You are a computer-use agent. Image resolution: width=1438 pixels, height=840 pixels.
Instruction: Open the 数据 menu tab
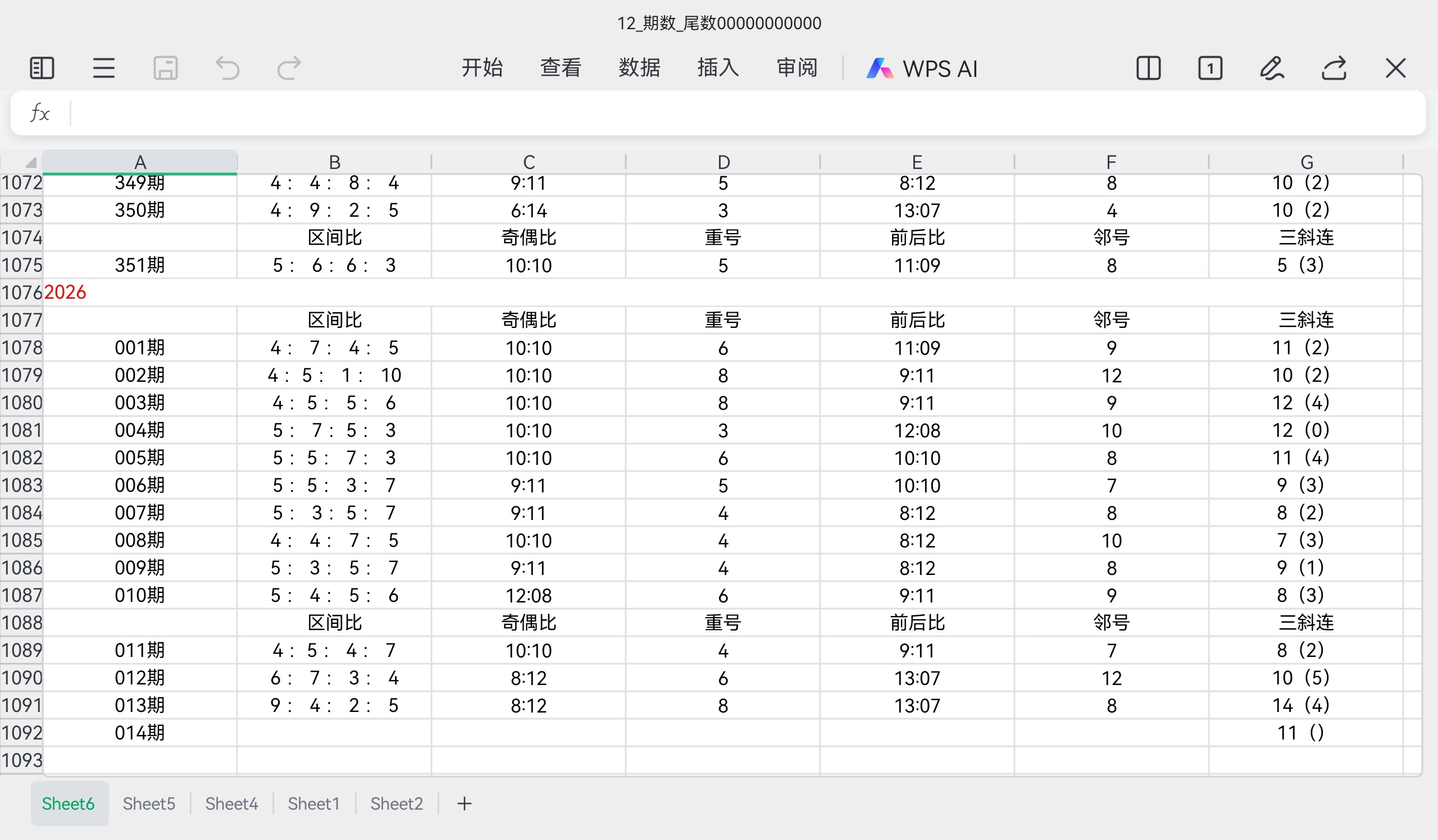click(x=640, y=68)
